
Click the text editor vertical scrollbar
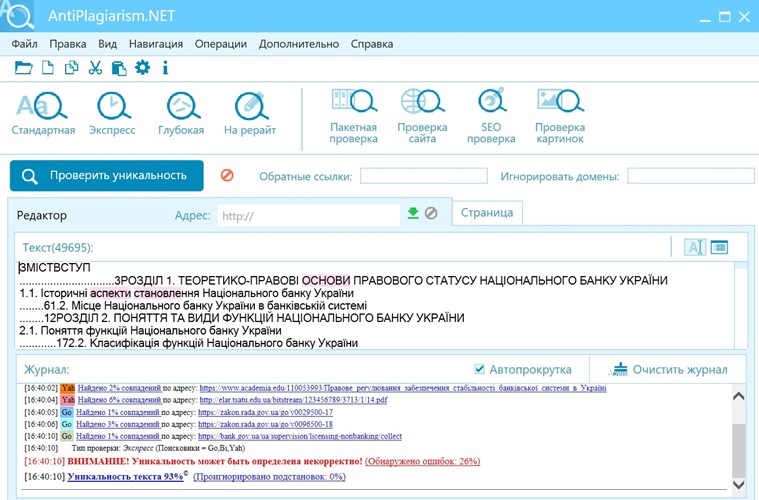pos(741,305)
